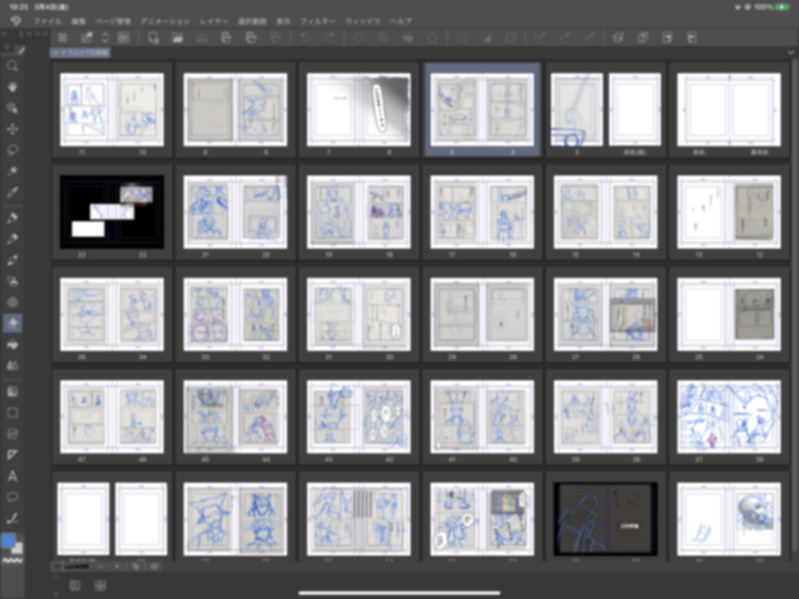Select the Balloon tool
Screen dimensions: 799x599
coord(12,497)
